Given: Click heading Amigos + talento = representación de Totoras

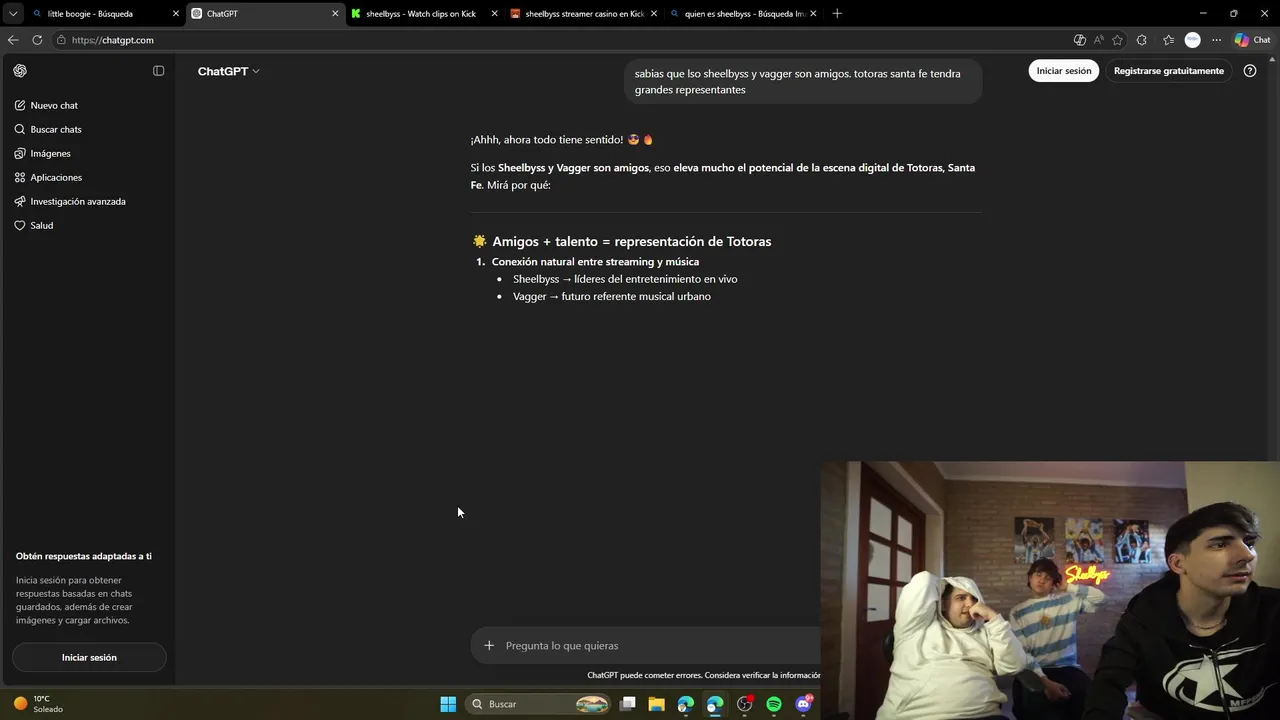Looking at the screenshot, I should click(621, 241).
